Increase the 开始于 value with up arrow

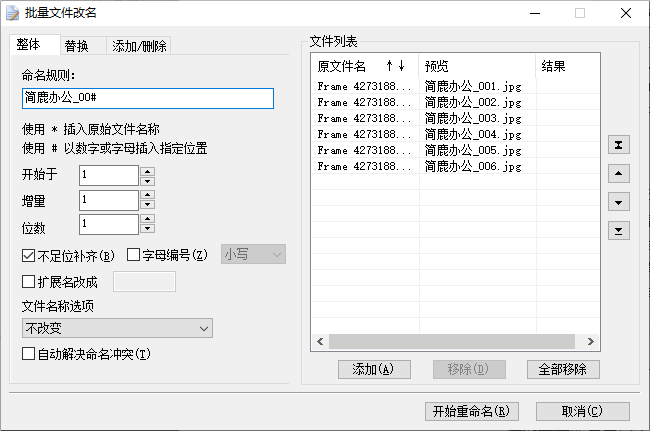148,171
